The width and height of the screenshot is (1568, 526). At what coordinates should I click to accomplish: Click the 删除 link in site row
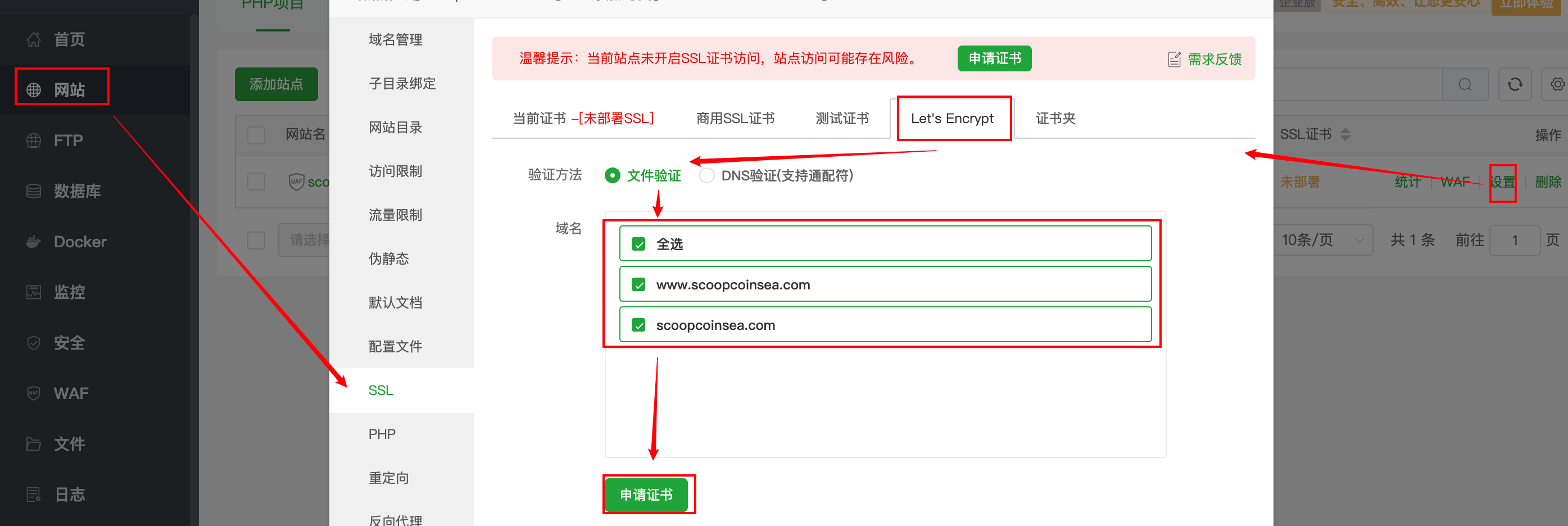click(1548, 182)
